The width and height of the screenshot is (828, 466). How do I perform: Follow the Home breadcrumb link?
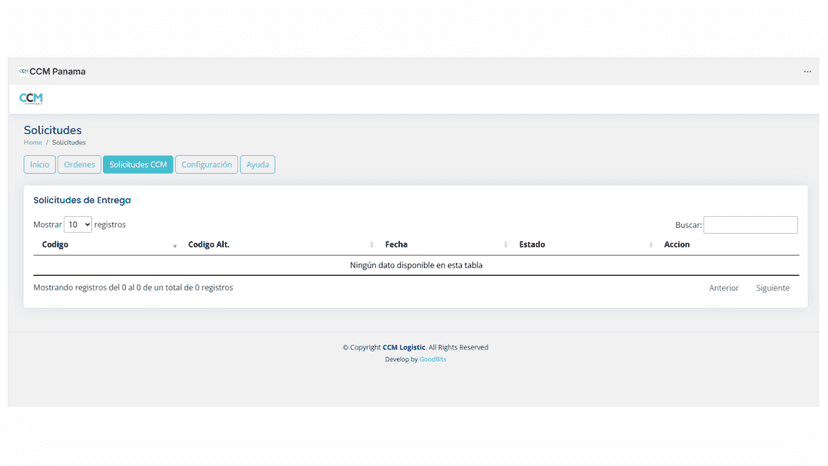click(33, 143)
